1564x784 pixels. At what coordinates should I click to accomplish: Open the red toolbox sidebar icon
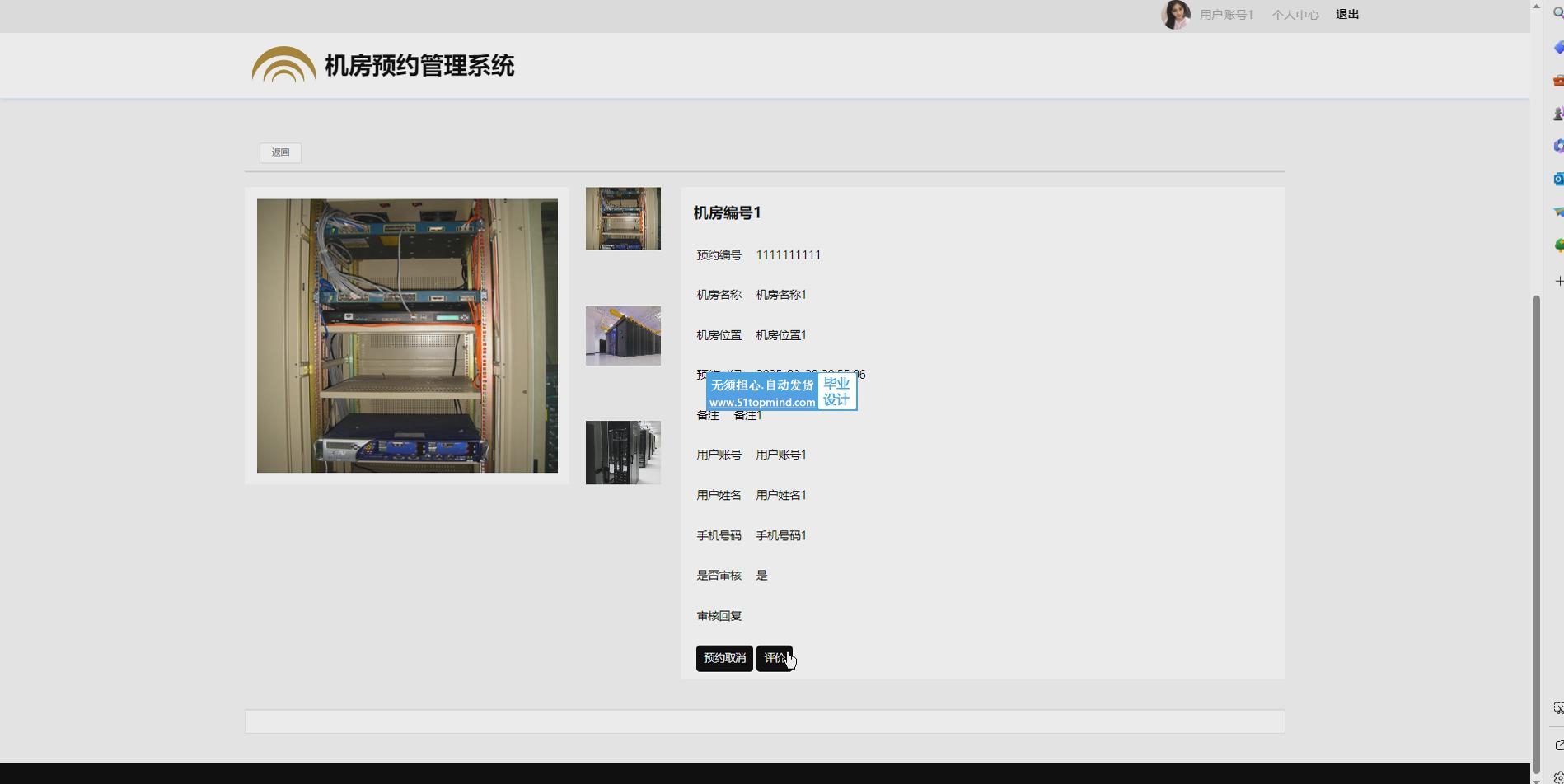(x=1557, y=81)
